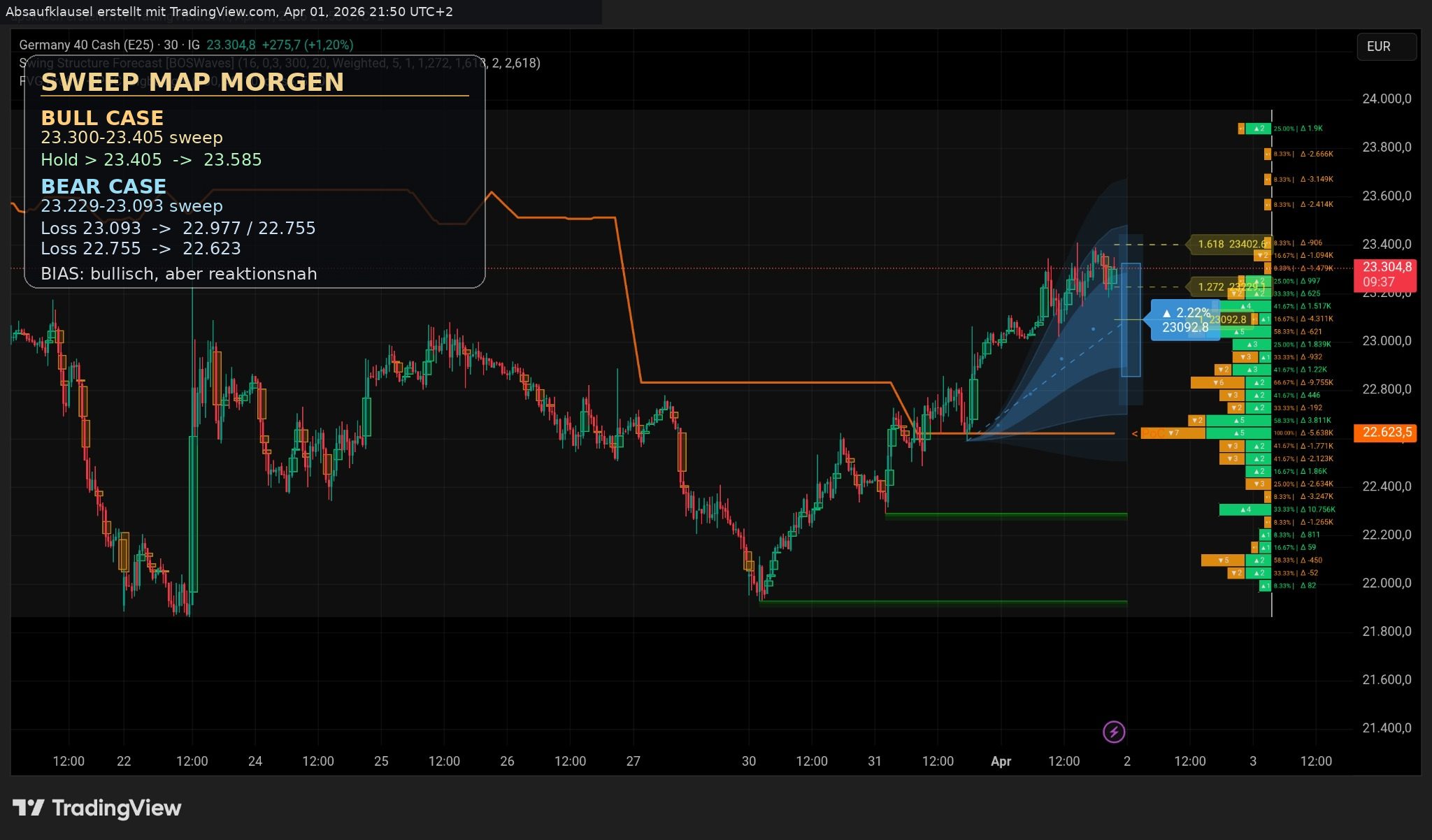This screenshot has width=1432, height=840.
Task: Click the lower green support line
Action: point(944,602)
